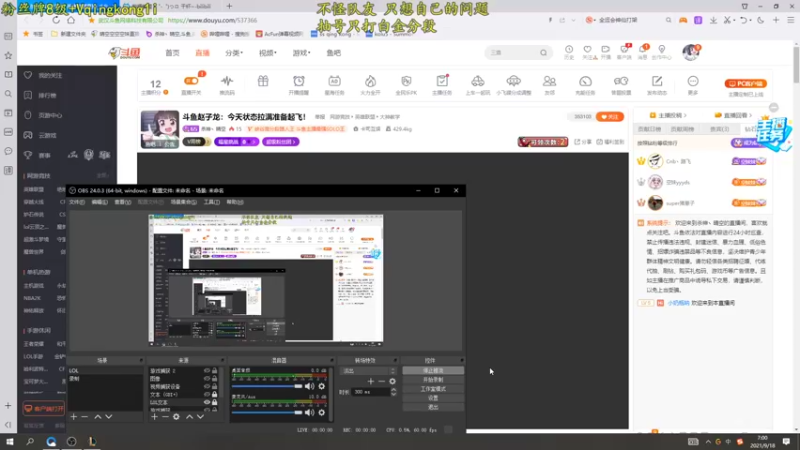Expand the 主播投稿 section arrow
The height and width of the screenshot is (450, 800).
point(685,115)
